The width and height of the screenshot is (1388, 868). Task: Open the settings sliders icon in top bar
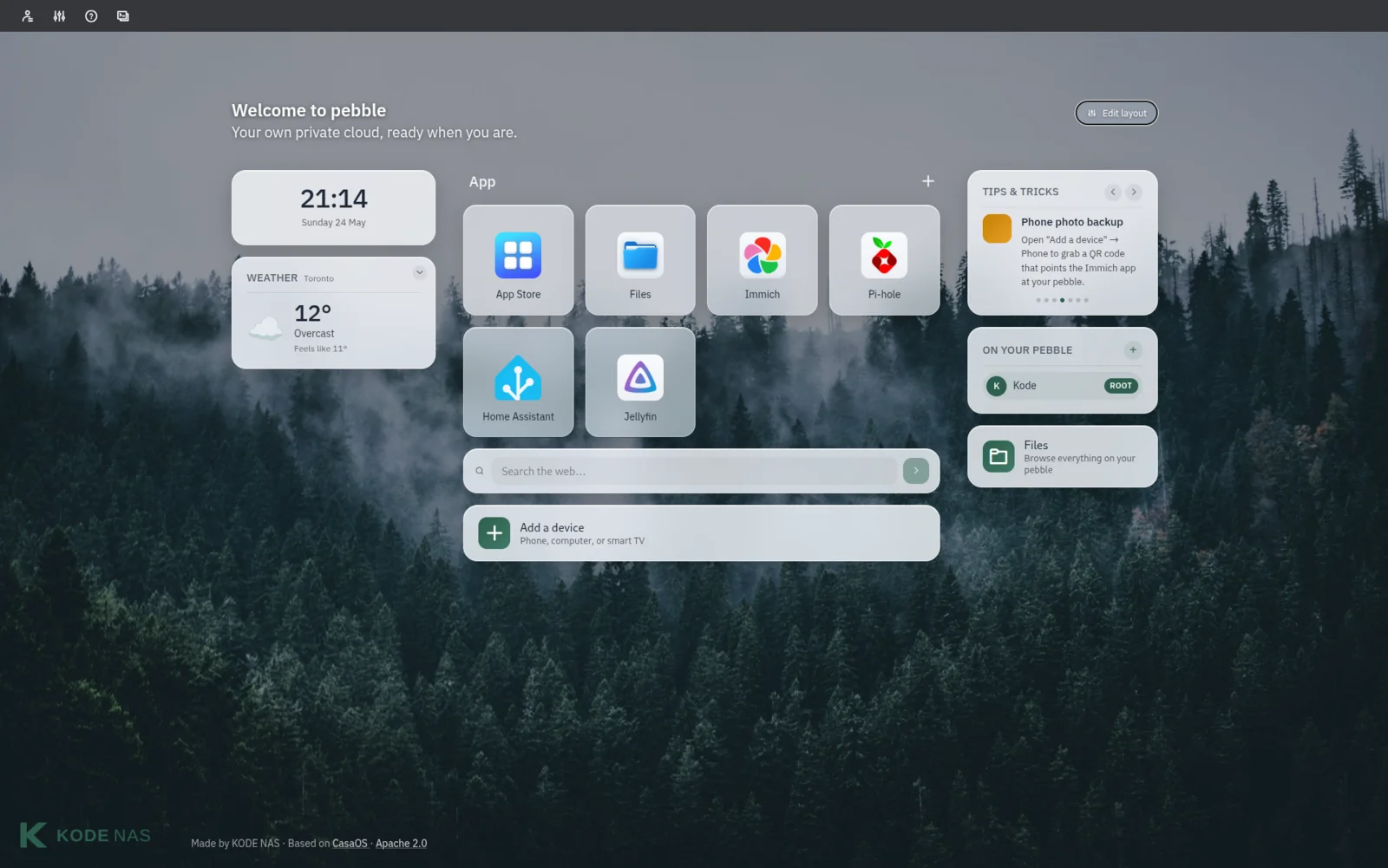(59, 16)
